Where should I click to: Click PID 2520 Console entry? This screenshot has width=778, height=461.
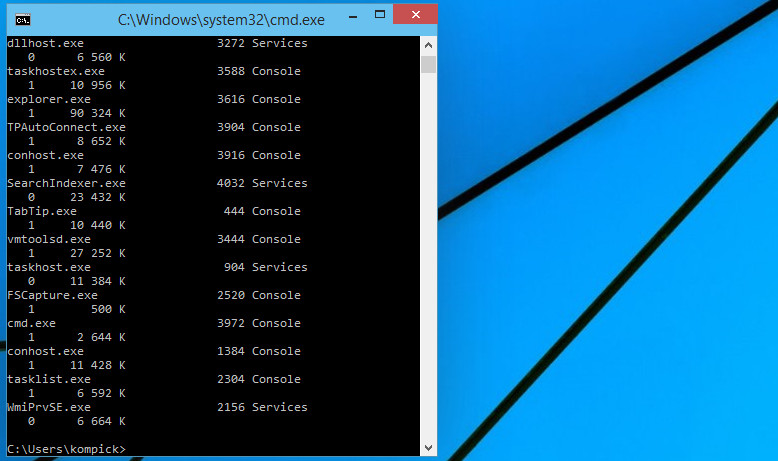point(259,295)
